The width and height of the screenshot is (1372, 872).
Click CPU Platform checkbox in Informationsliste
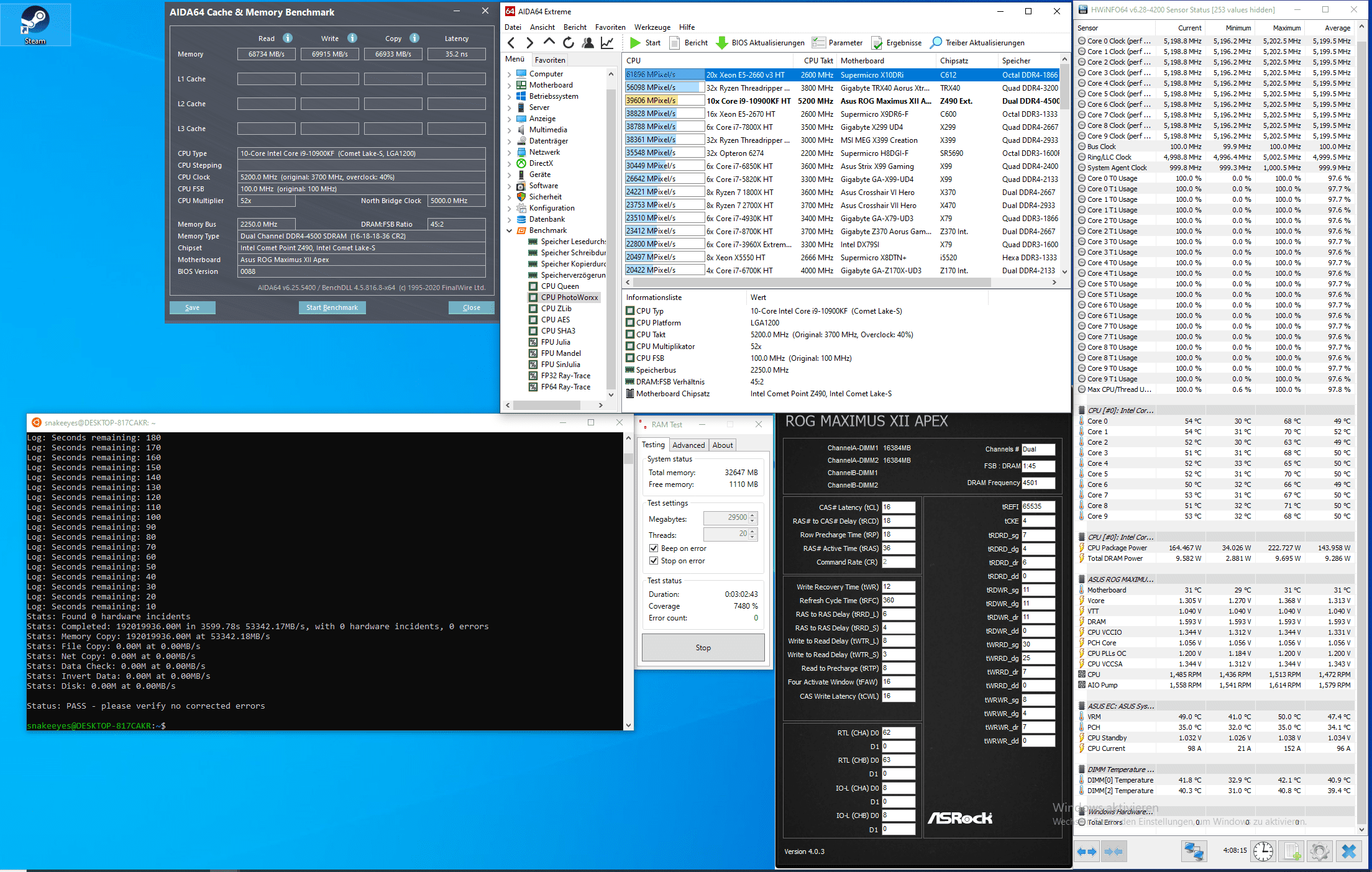coord(630,323)
